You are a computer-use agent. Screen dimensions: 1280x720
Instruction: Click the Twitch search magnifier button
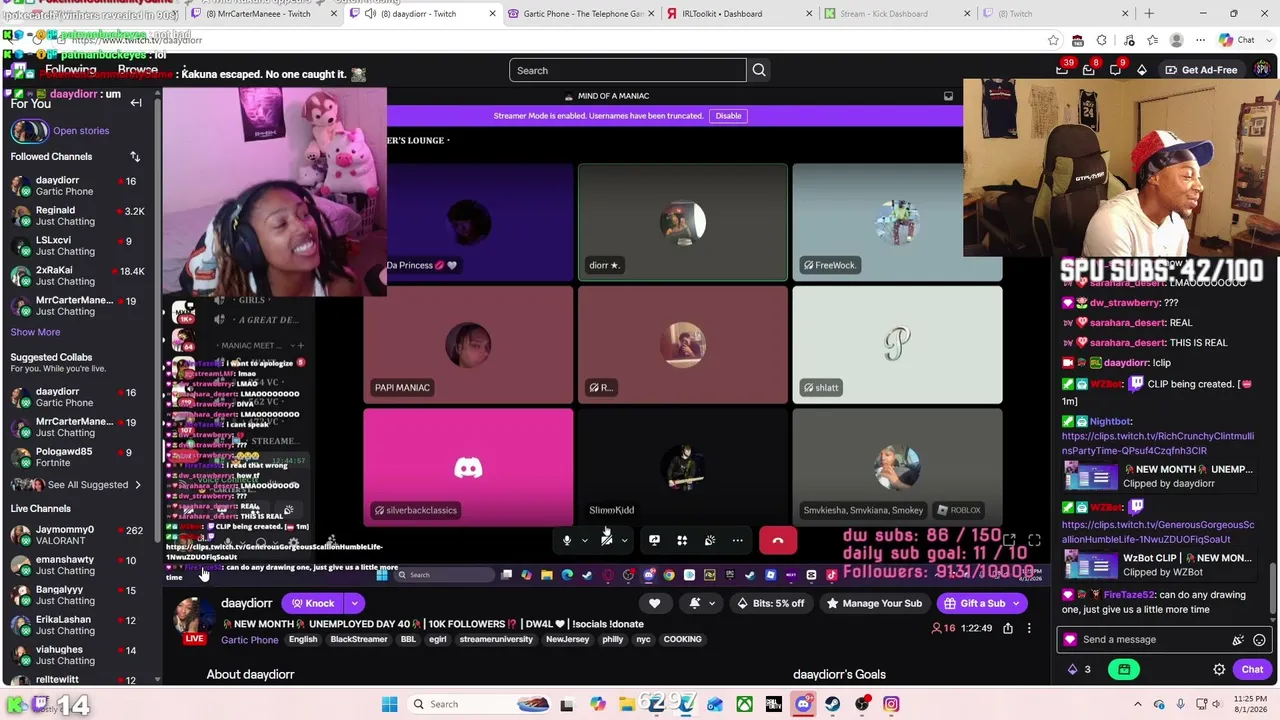(x=759, y=70)
